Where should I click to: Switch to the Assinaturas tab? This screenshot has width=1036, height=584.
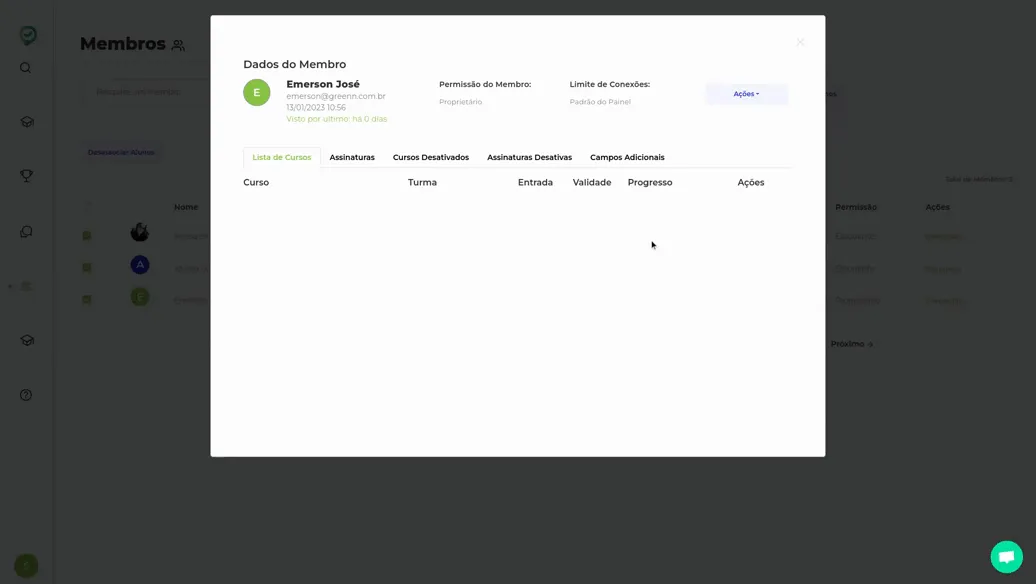coord(352,157)
